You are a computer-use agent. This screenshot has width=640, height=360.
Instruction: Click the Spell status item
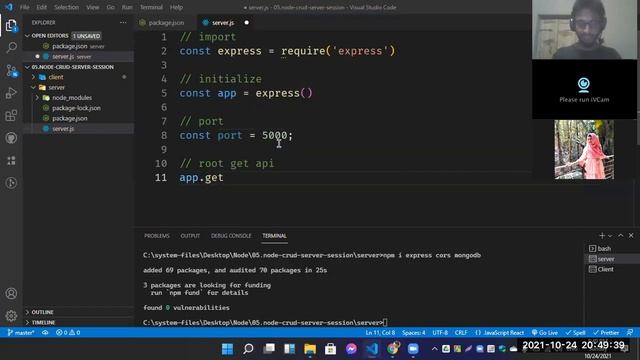(x=576, y=333)
